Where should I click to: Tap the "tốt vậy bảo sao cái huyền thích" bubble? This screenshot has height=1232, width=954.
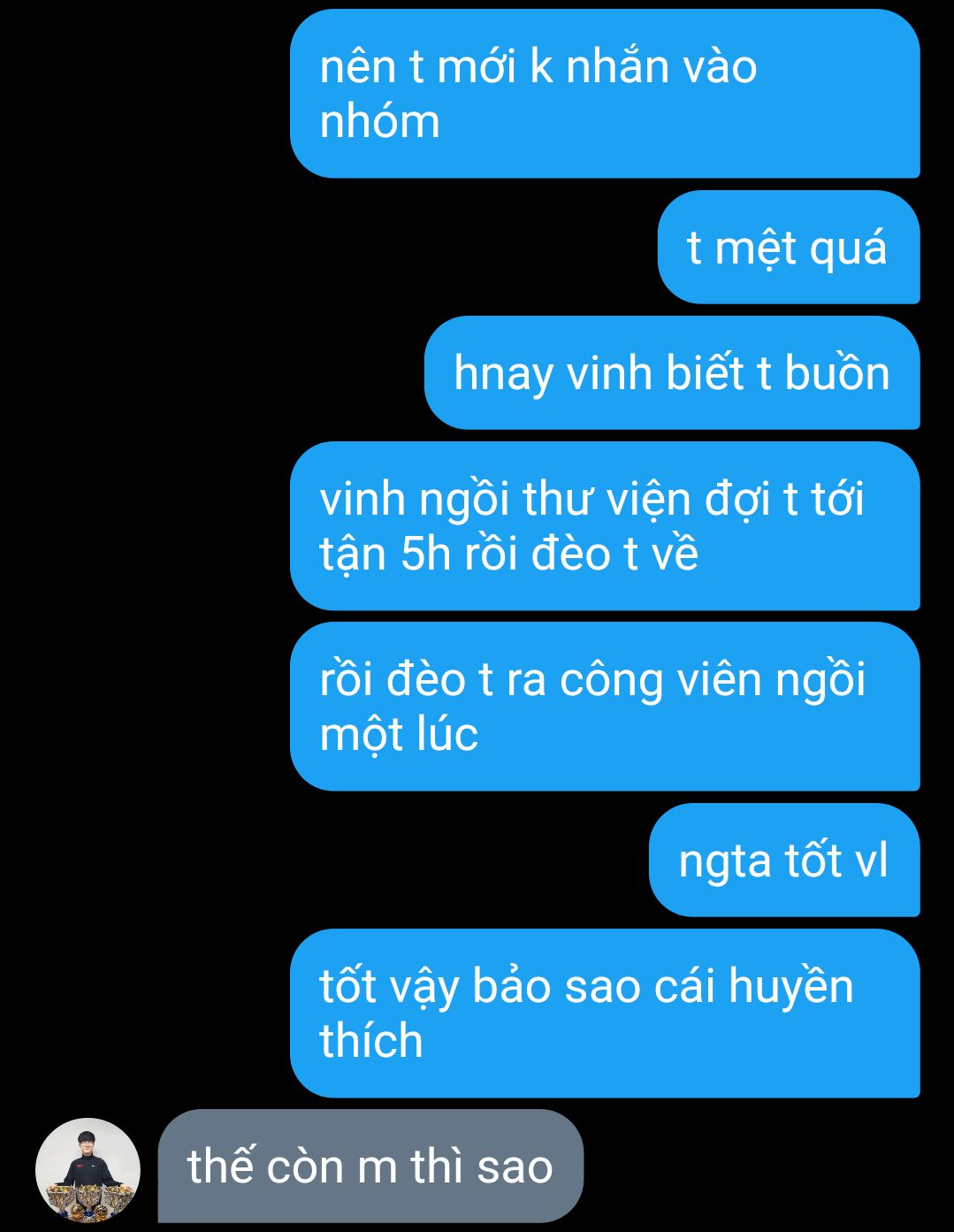point(605,1014)
